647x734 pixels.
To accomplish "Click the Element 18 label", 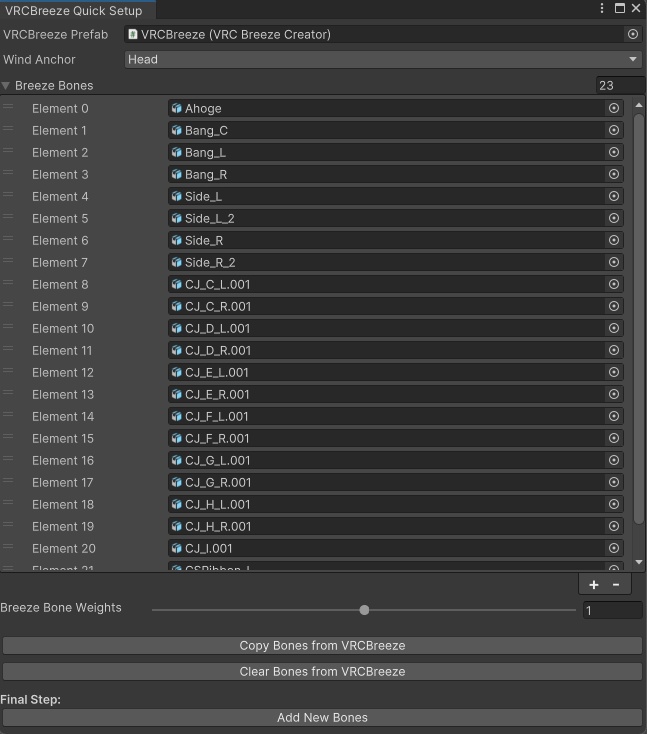I will click(63, 504).
